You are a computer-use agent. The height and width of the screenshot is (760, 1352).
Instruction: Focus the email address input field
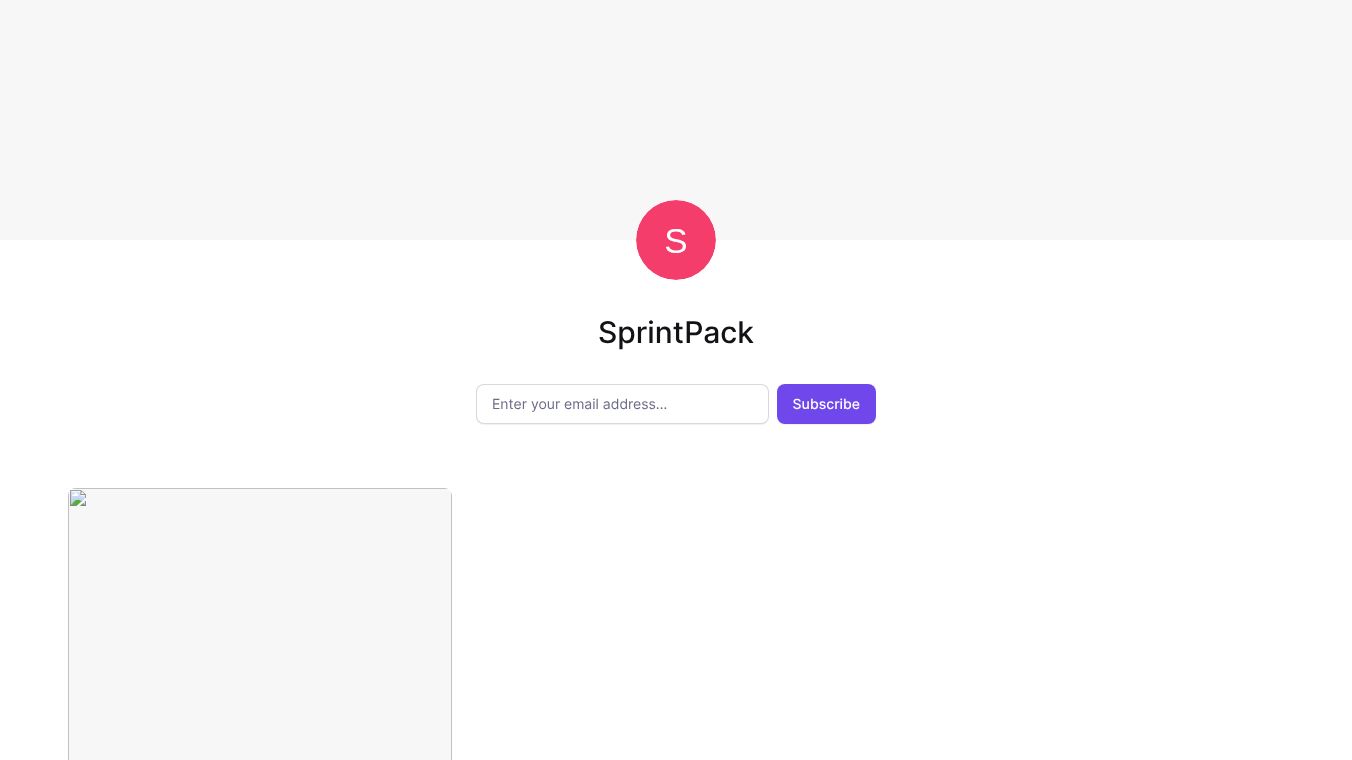[x=622, y=404]
